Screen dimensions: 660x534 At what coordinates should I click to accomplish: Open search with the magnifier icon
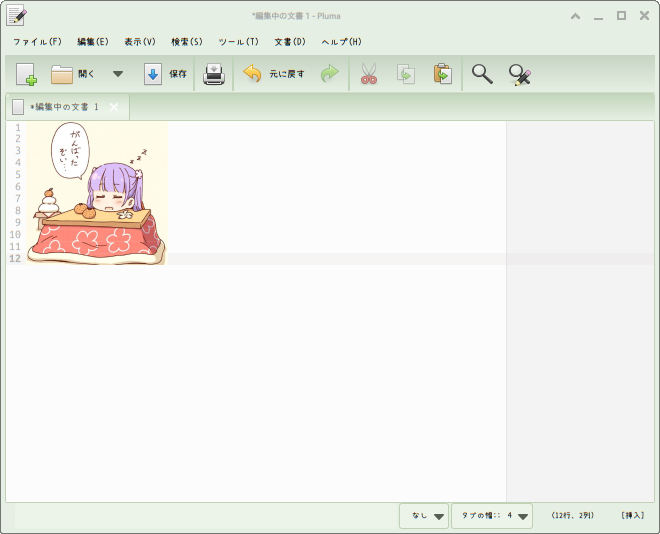click(x=482, y=74)
